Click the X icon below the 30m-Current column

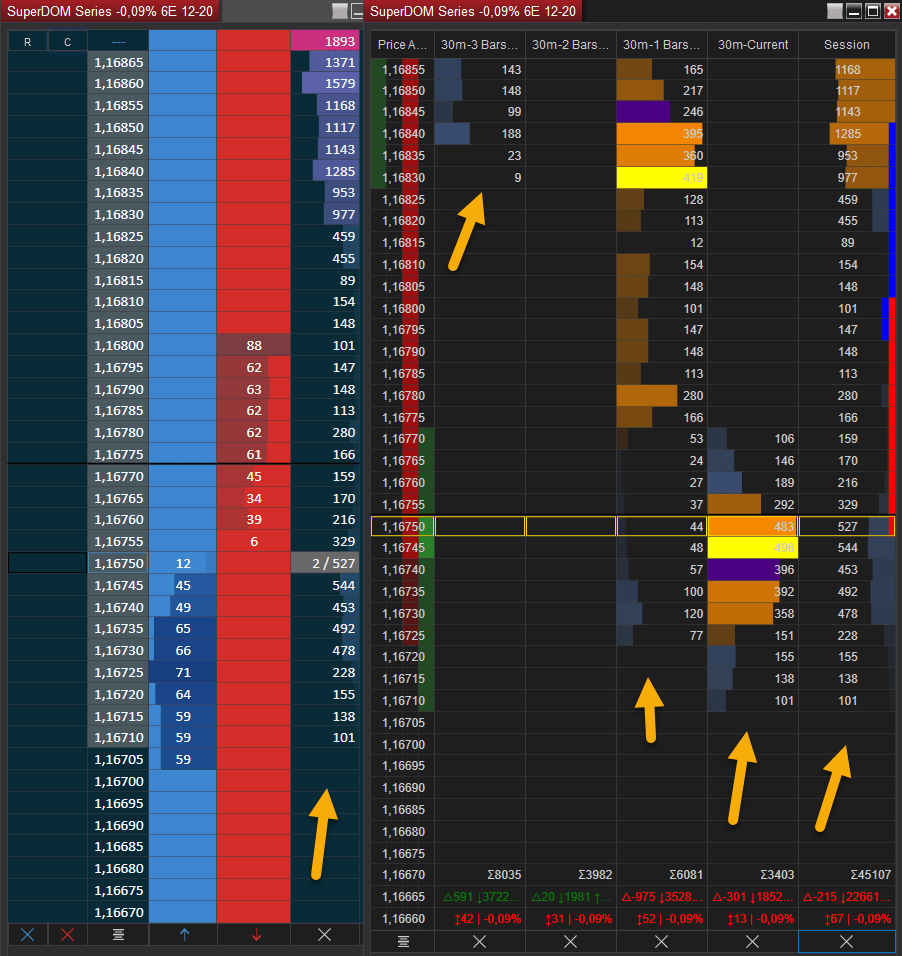click(x=753, y=941)
